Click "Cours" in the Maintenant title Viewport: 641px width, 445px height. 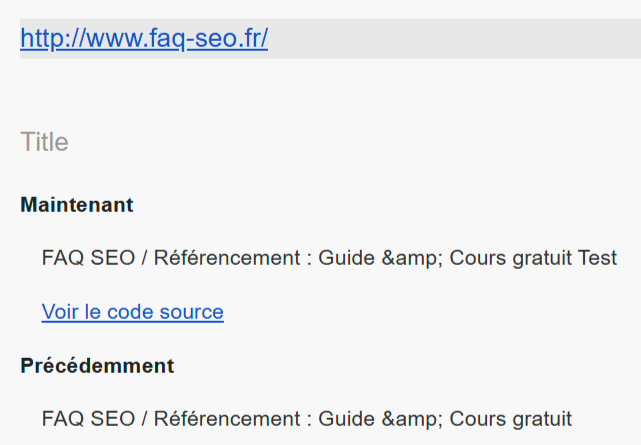coord(476,258)
